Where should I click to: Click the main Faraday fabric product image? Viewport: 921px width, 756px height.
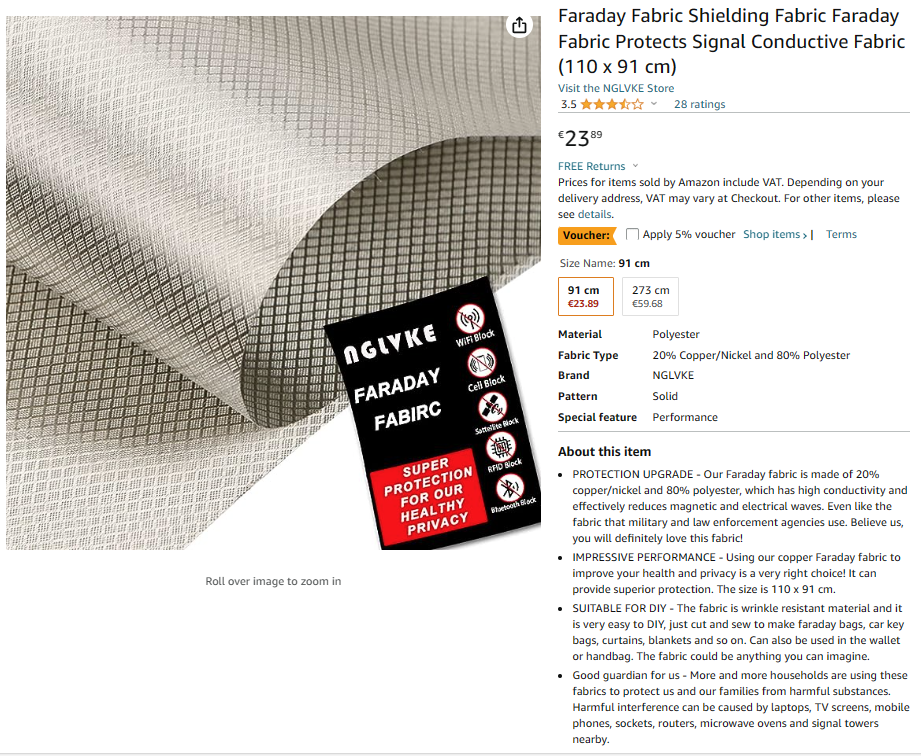pyautogui.click(x=273, y=283)
